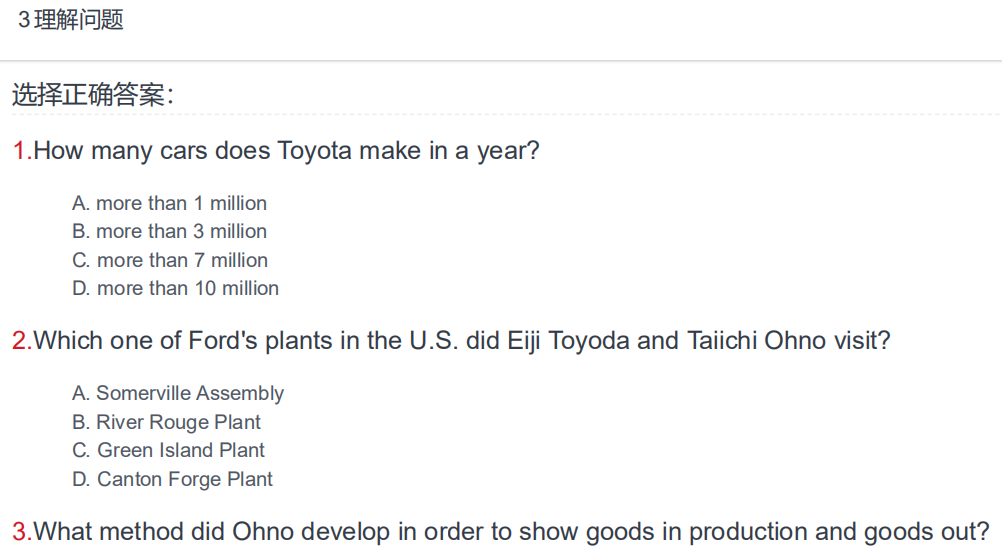Click the heading 3 理解问题
The image size is (1002, 549).
coord(70,20)
